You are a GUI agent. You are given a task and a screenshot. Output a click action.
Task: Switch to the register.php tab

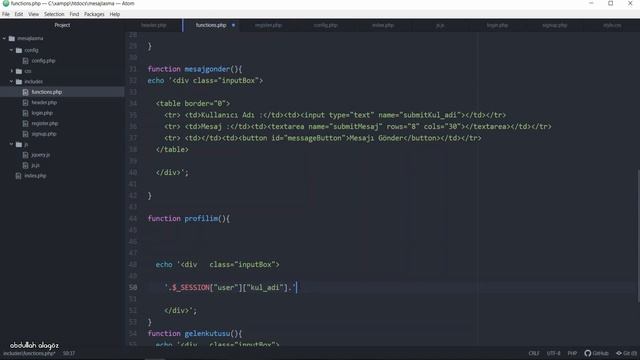pyautogui.click(x=268, y=25)
